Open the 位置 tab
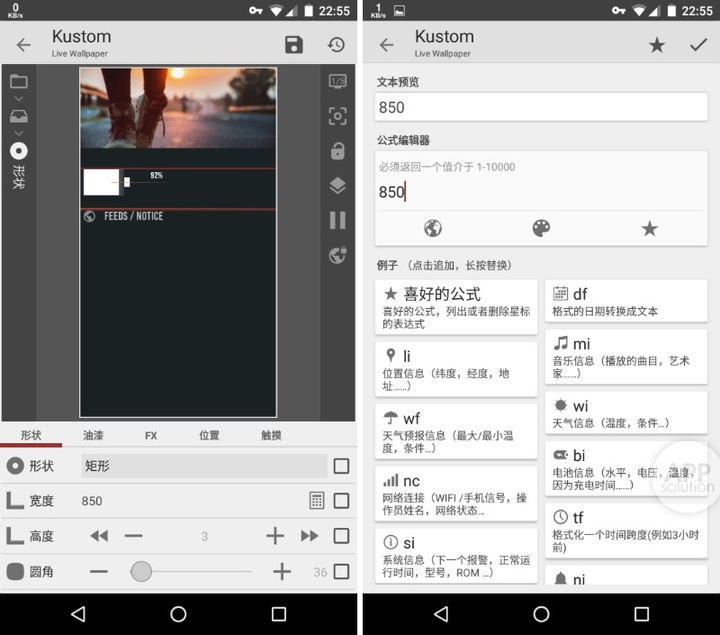 [x=209, y=436]
